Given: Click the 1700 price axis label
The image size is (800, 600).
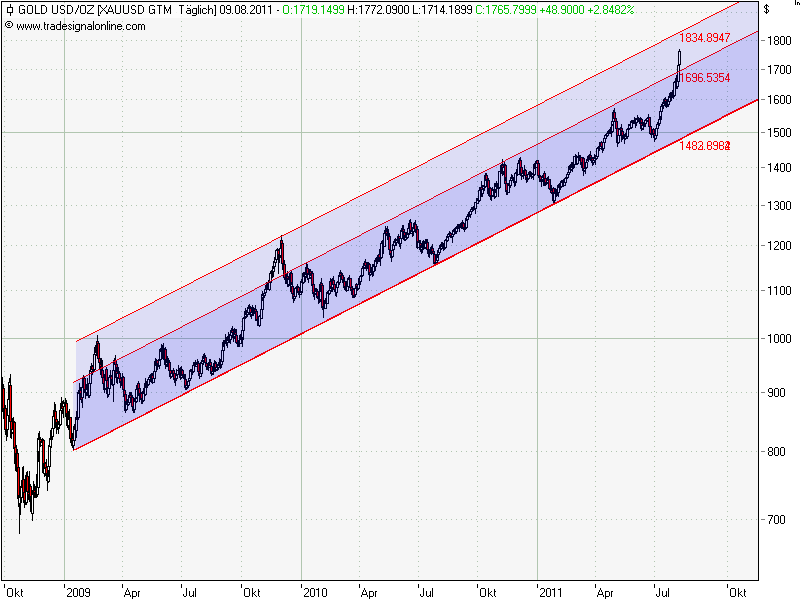Looking at the screenshot, I should pos(779,70).
